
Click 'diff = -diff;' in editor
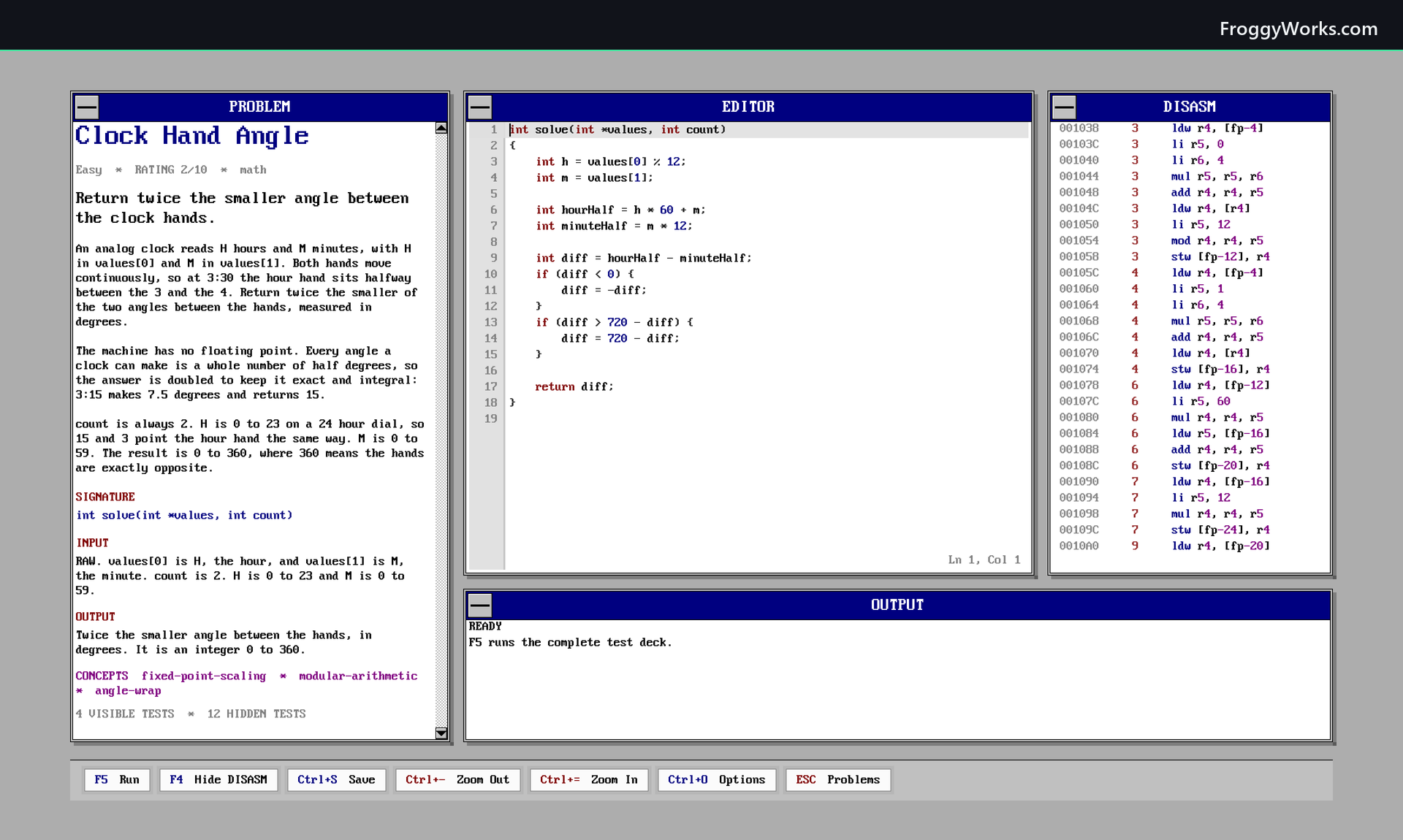(604, 291)
